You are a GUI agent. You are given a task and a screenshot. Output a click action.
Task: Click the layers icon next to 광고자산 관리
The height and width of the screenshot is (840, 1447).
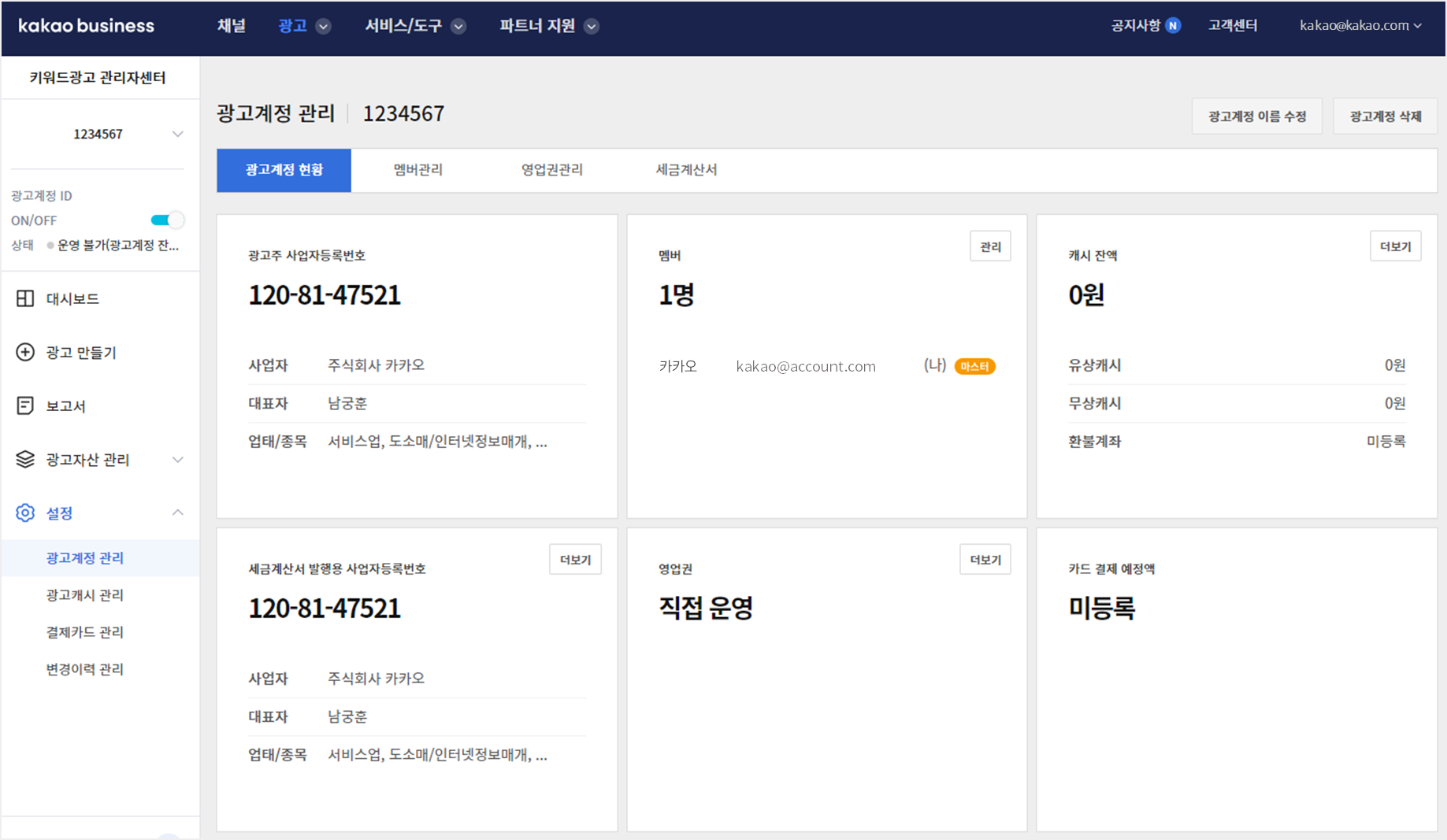tap(25, 459)
